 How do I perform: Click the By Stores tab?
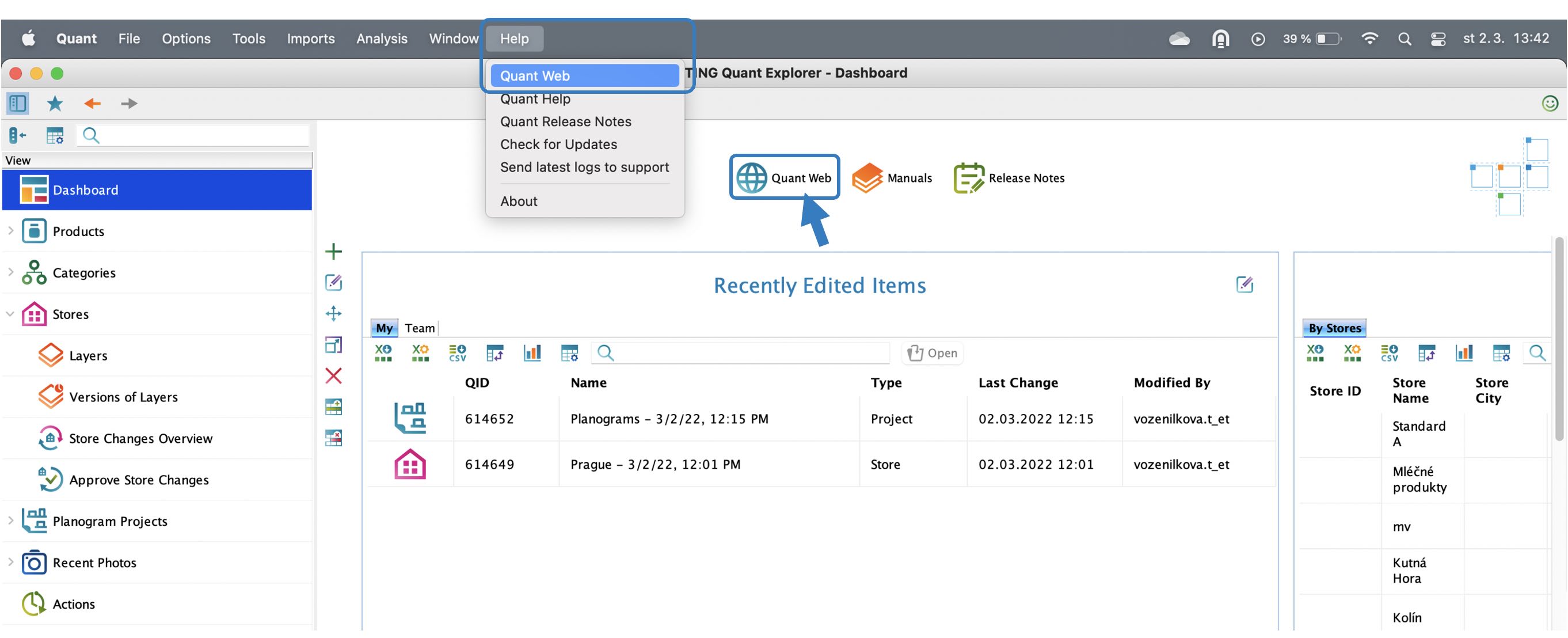[x=1334, y=328]
